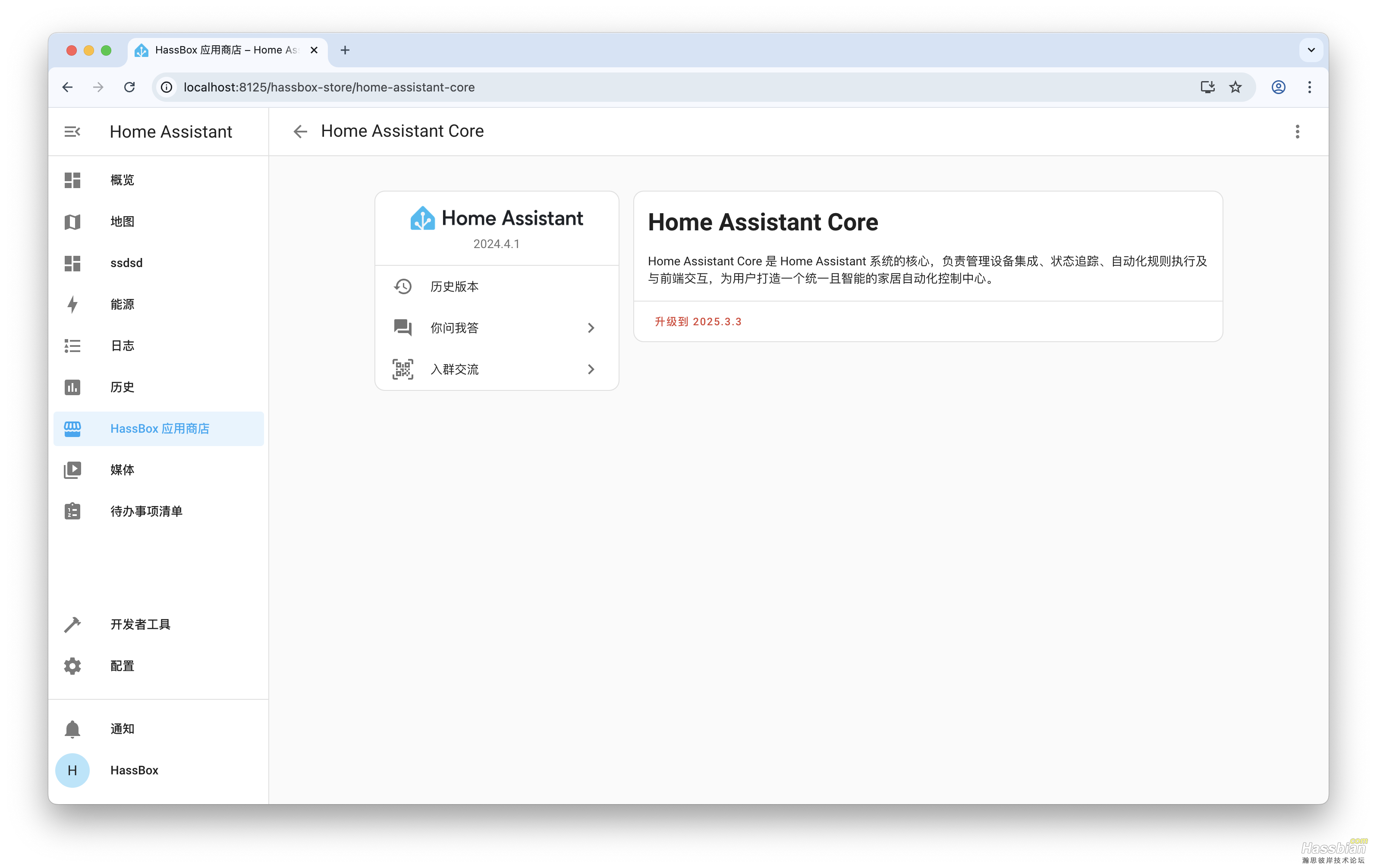Image resolution: width=1377 pixels, height=868 pixels.
Task: Open Chrome's three-dot menu
Action: (x=1310, y=87)
